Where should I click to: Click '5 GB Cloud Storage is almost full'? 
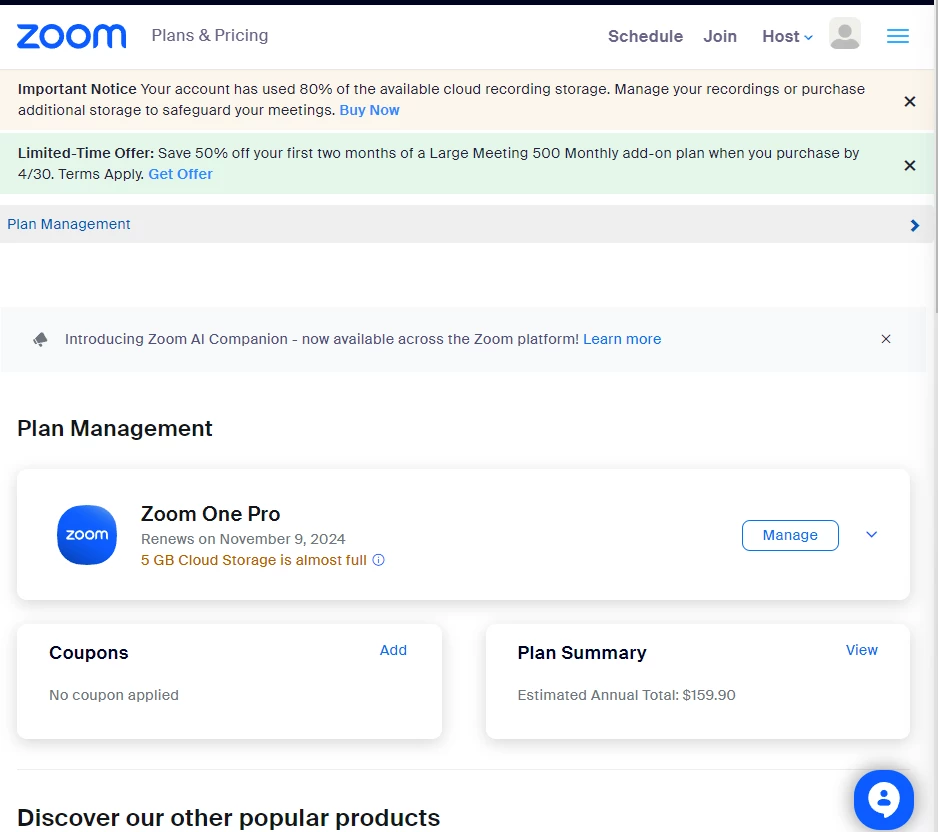254,560
